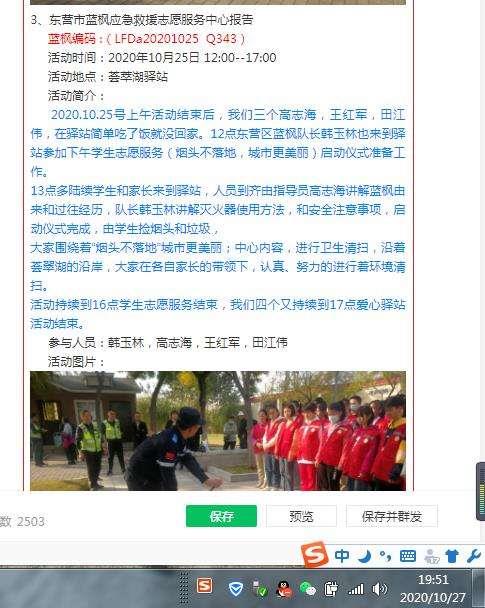Open the Sogou skin shirt icon
This screenshot has width=485, height=608.
tap(452, 556)
